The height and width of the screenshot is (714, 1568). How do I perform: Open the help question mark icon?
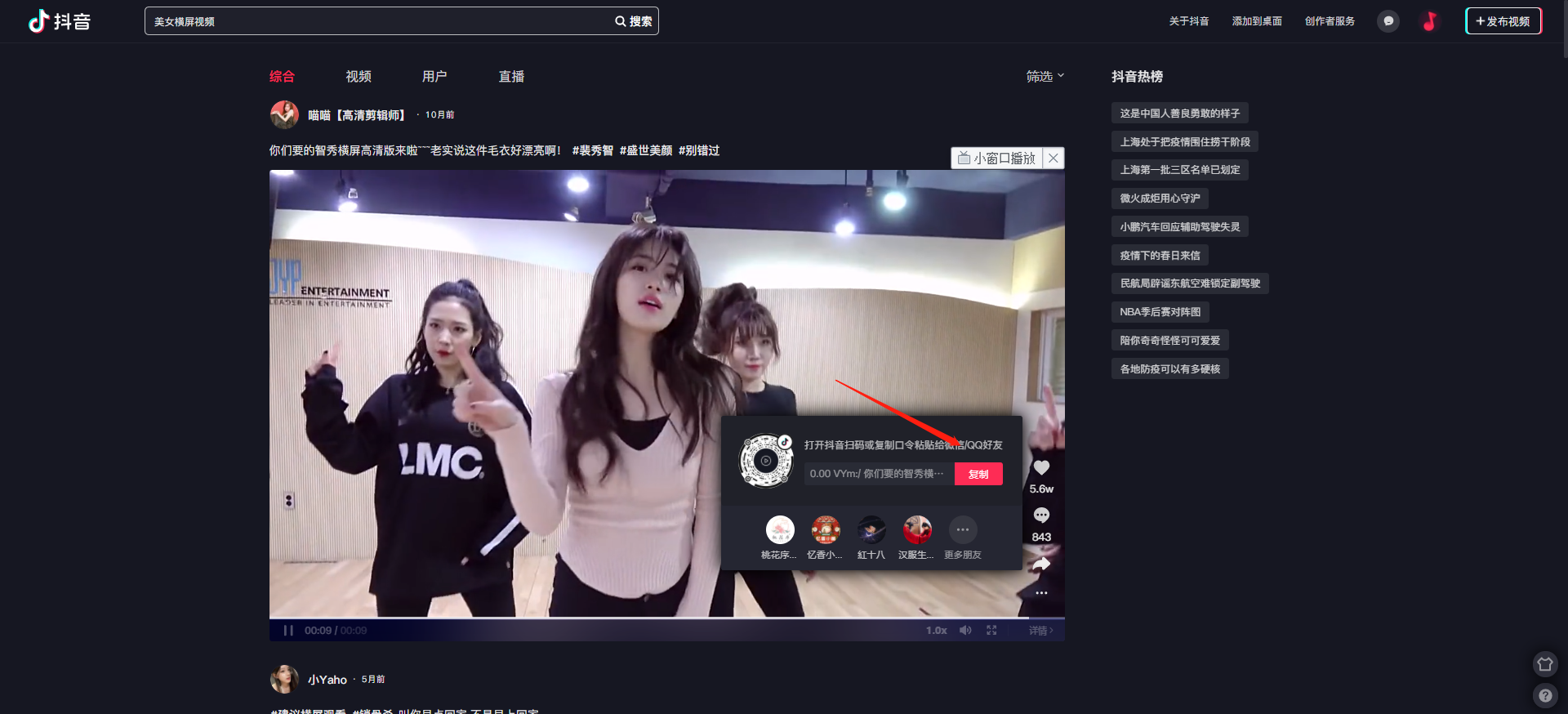[x=1545, y=696]
